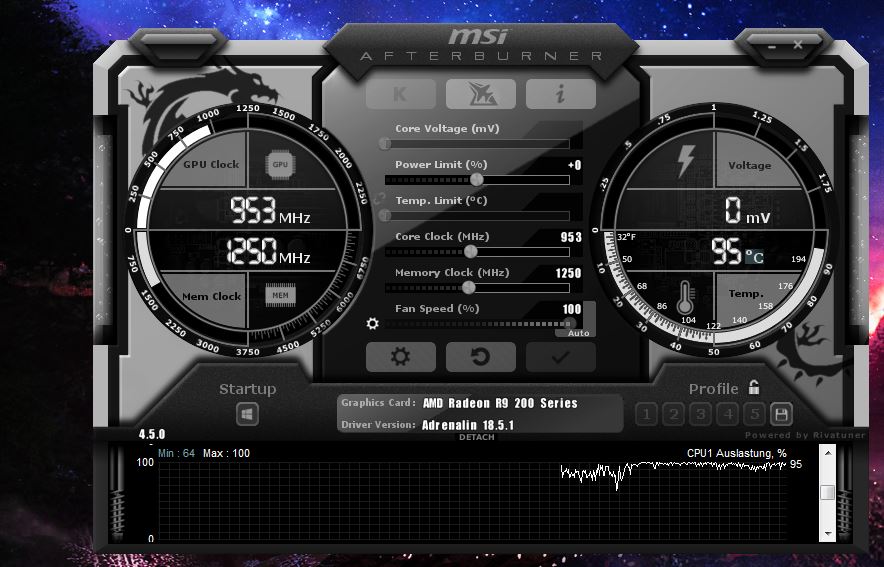Click the monitor graph scrollbar thumb
The image size is (884, 567).
click(x=828, y=493)
